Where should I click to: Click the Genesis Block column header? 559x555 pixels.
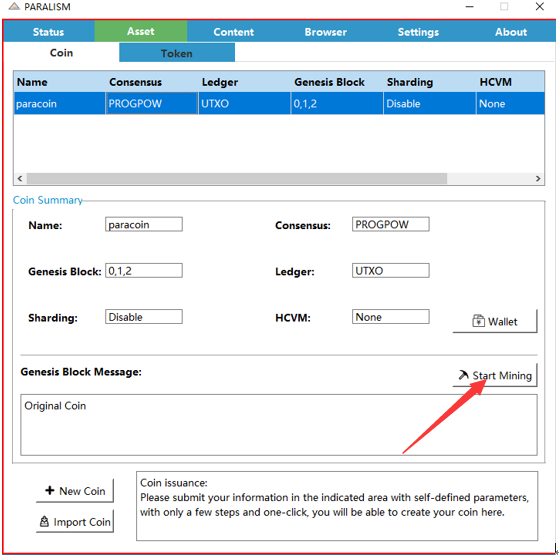(329, 82)
